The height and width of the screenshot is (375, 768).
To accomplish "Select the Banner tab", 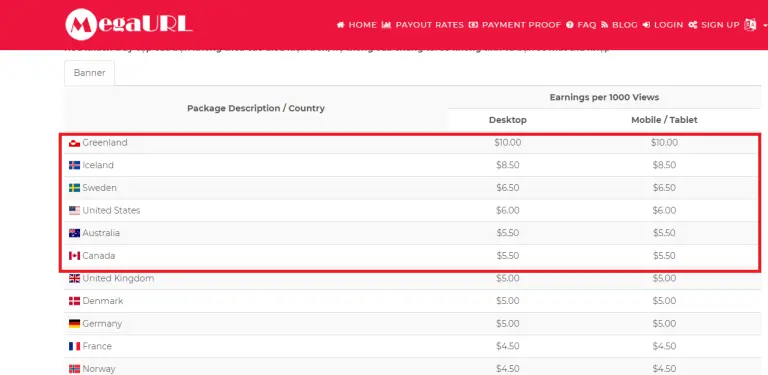I will point(90,73).
